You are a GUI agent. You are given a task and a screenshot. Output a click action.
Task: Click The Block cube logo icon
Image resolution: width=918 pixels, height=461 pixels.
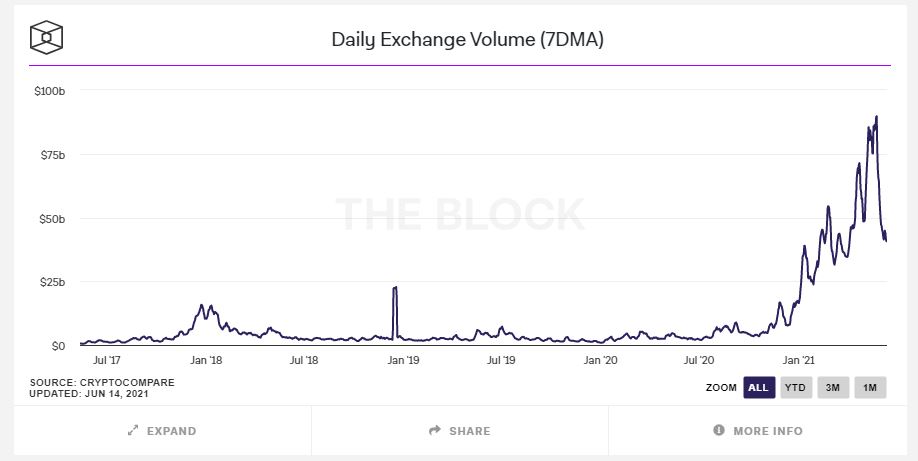[x=48, y=39]
